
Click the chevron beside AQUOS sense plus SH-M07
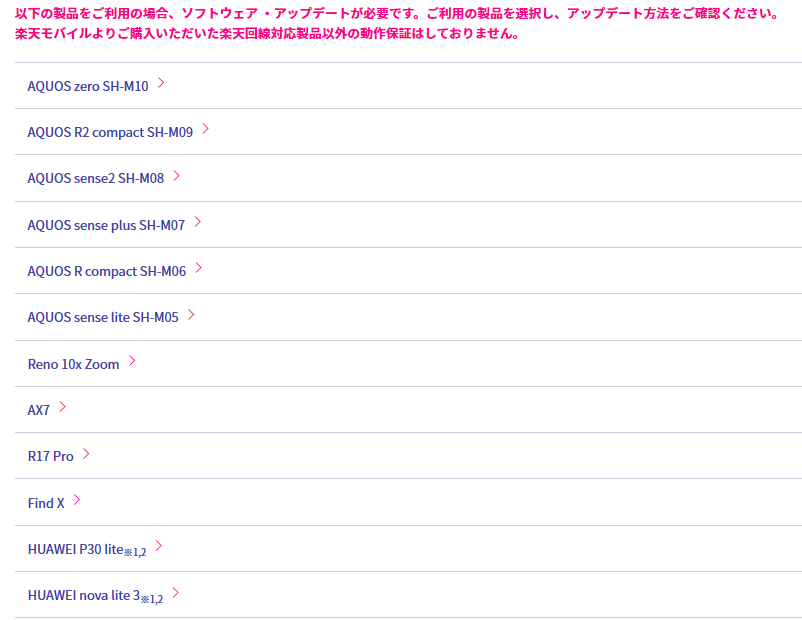click(x=197, y=222)
